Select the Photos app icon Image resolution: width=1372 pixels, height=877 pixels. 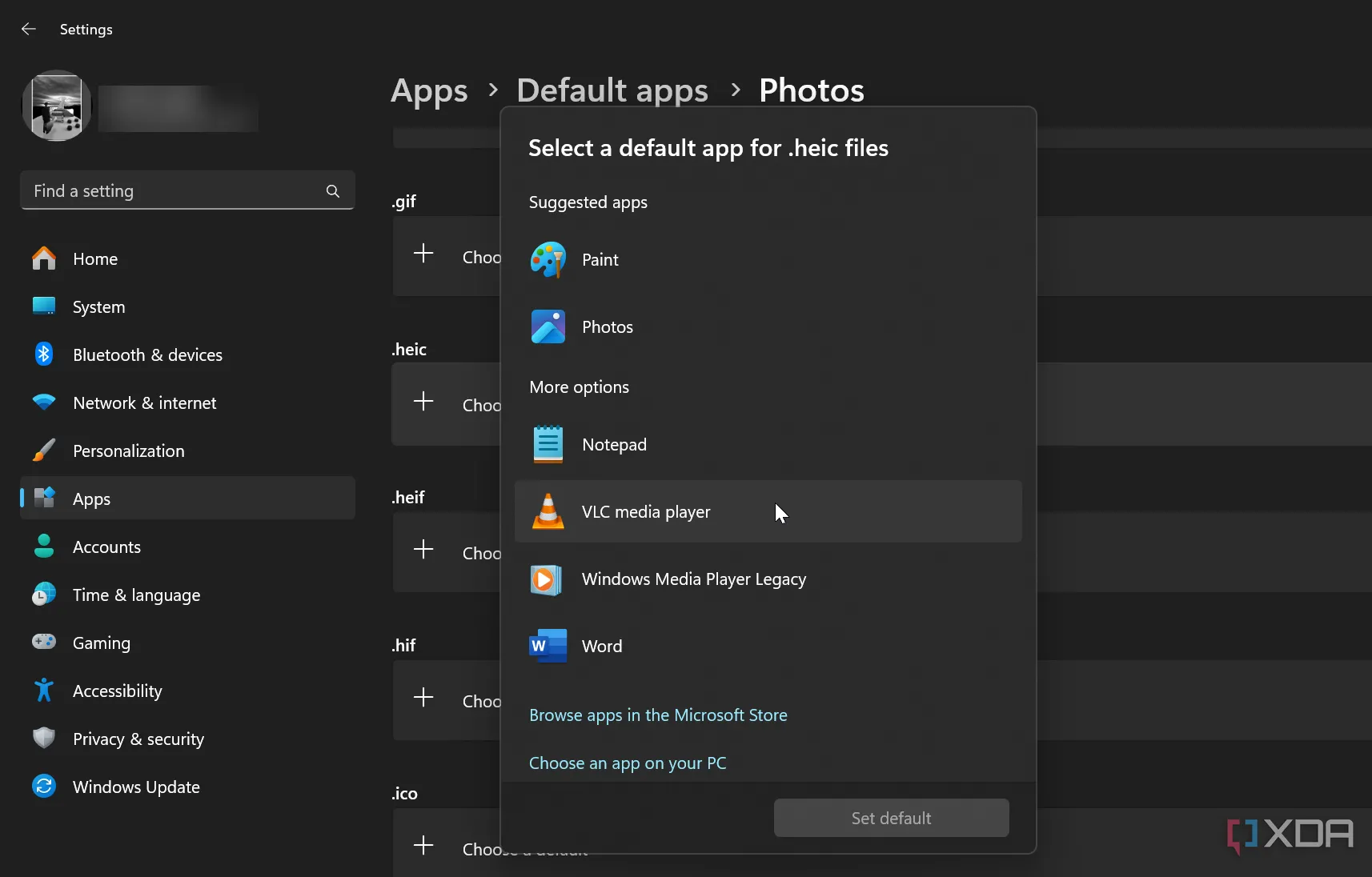pyautogui.click(x=548, y=326)
